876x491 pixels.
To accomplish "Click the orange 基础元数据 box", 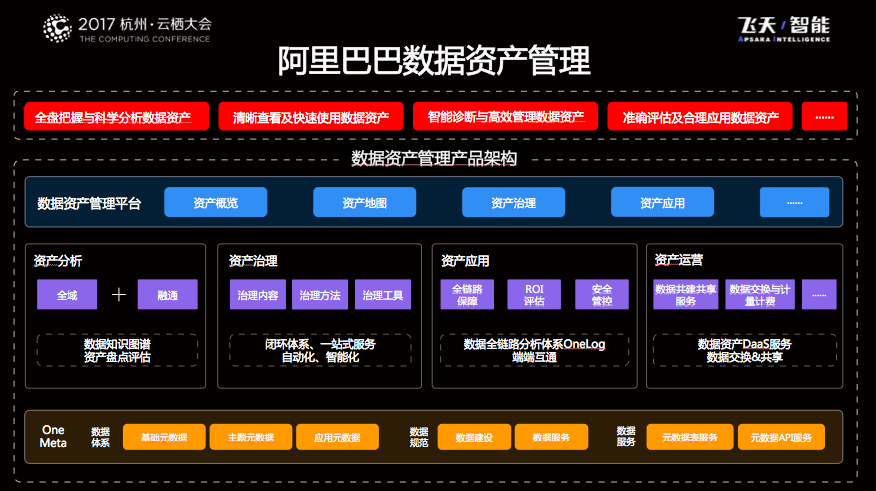I will pos(164,437).
